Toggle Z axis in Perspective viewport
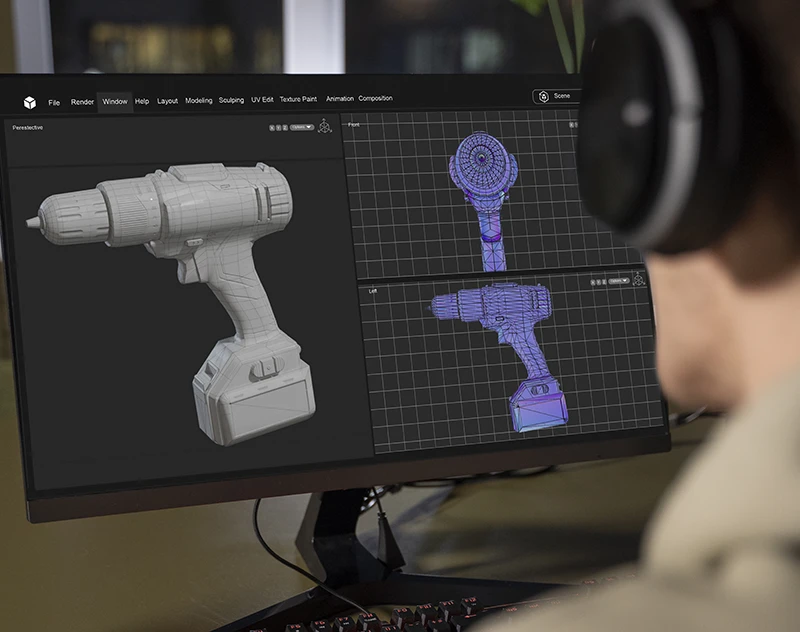This screenshot has height=632, width=800. (285, 128)
